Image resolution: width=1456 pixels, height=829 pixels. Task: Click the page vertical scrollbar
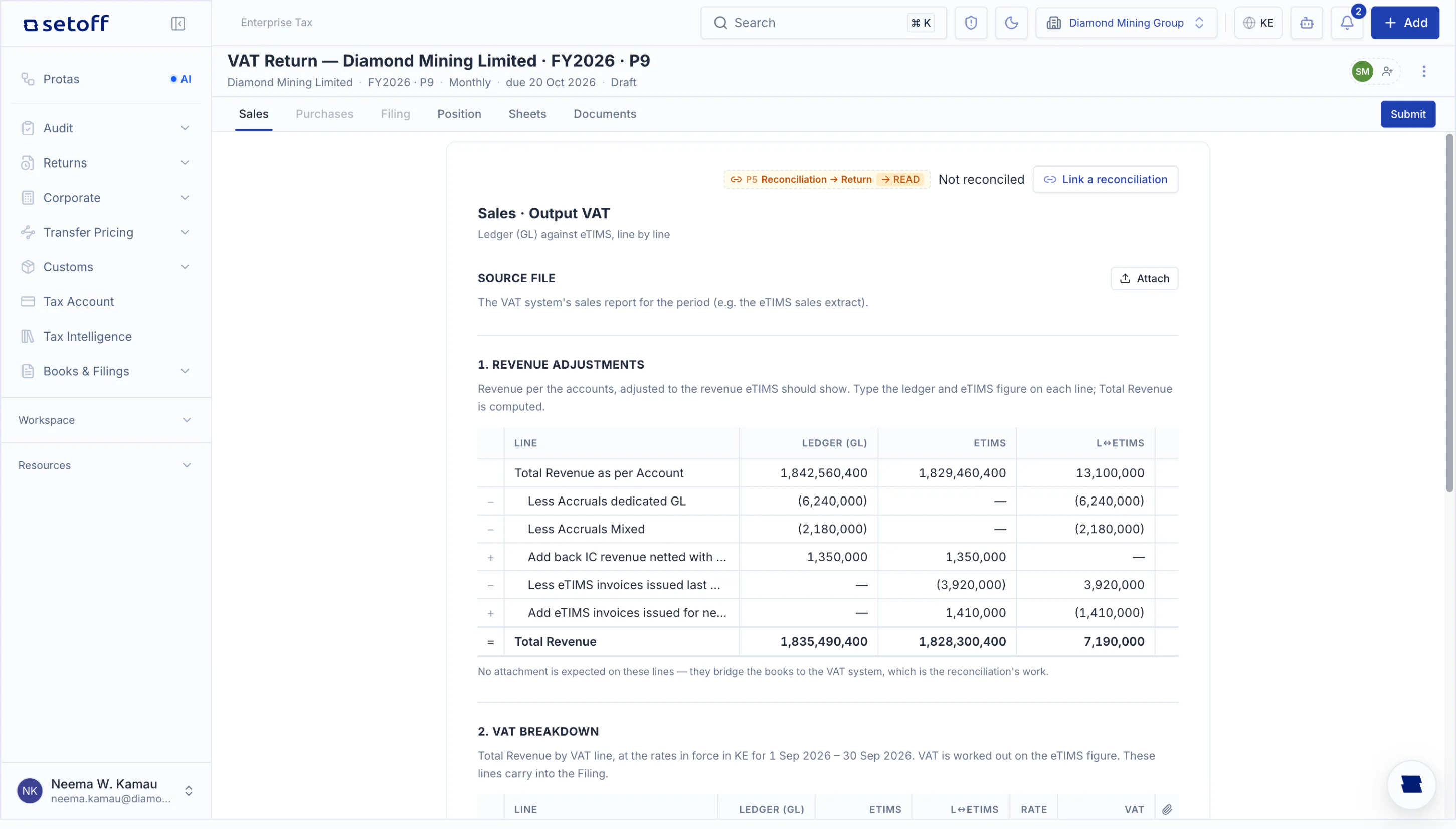coord(1449,313)
